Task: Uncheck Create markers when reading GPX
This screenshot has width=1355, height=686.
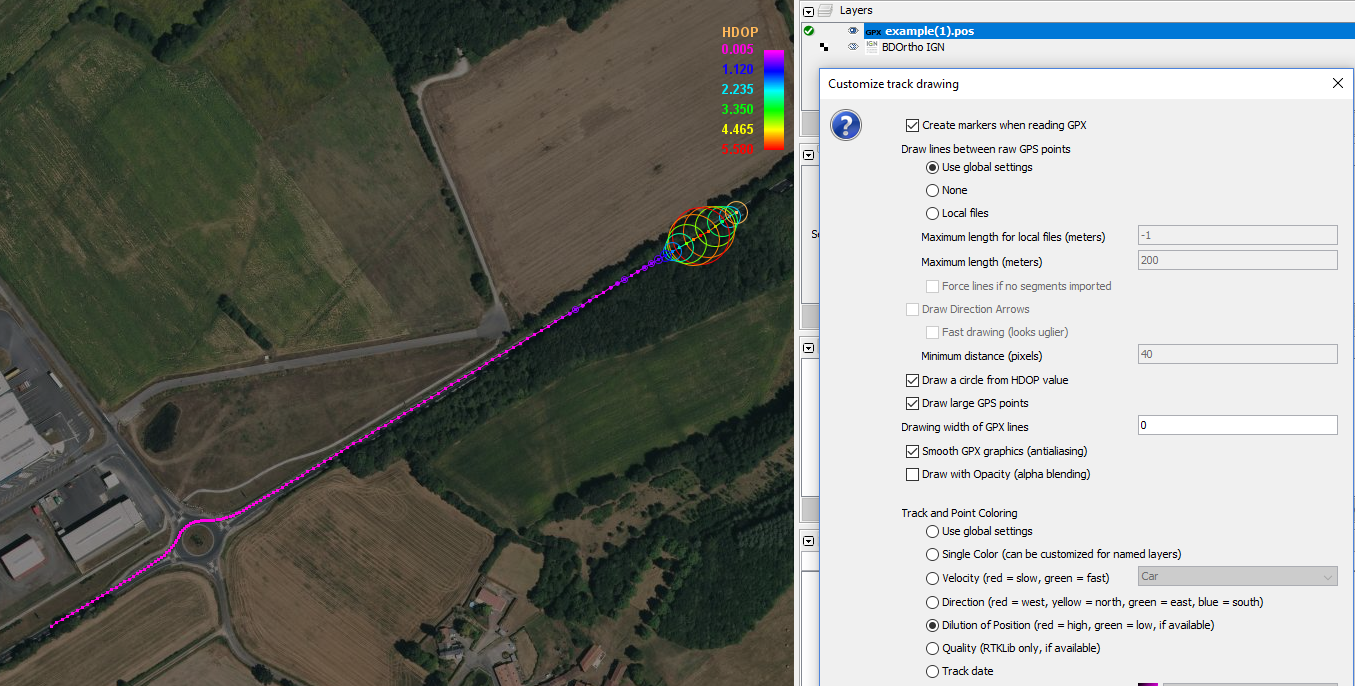Action: [x=912, y=126]
